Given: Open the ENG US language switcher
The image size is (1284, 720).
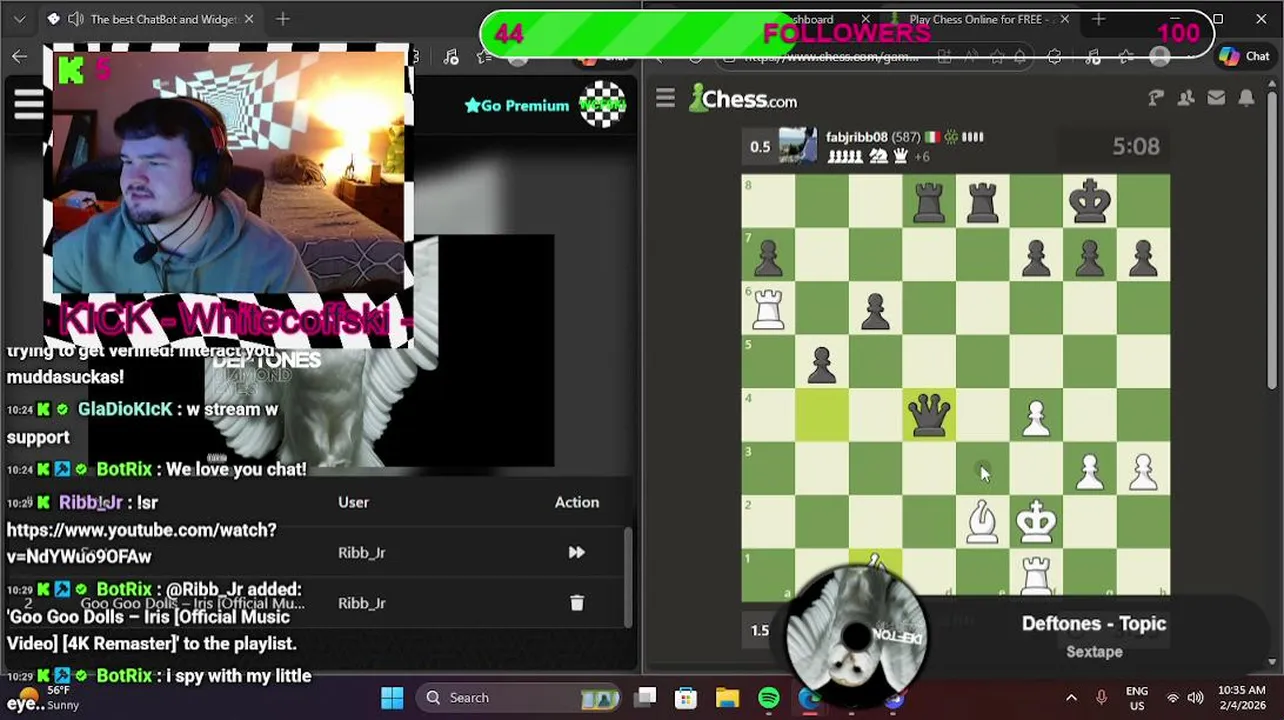Looking at the screenshot, I should coord(1137,698).
